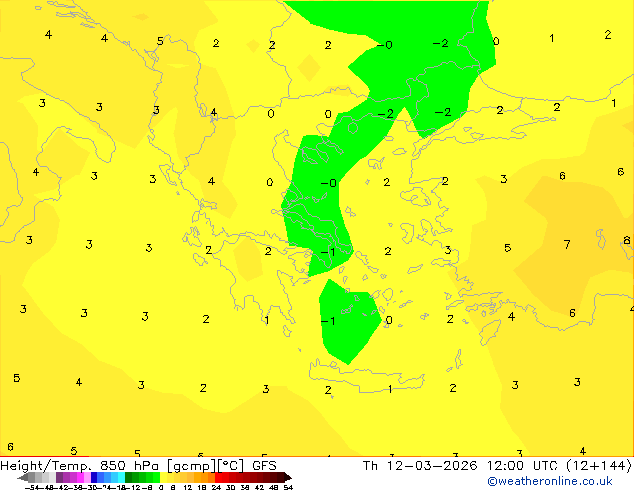Image resolution: width=634 pixels, height=490 pixels.
Task: Open the weatheronline.co.uk copyright link
Action: (x=549, y=481)
